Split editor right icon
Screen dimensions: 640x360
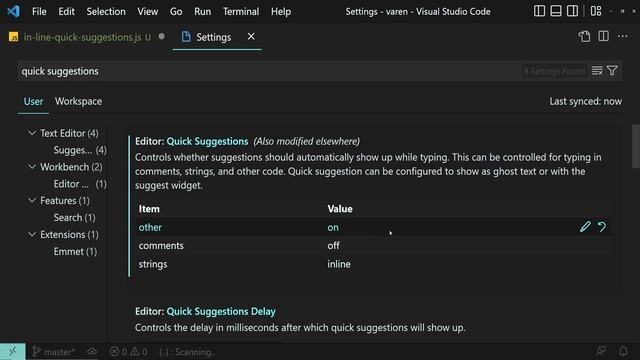(603, 36)
